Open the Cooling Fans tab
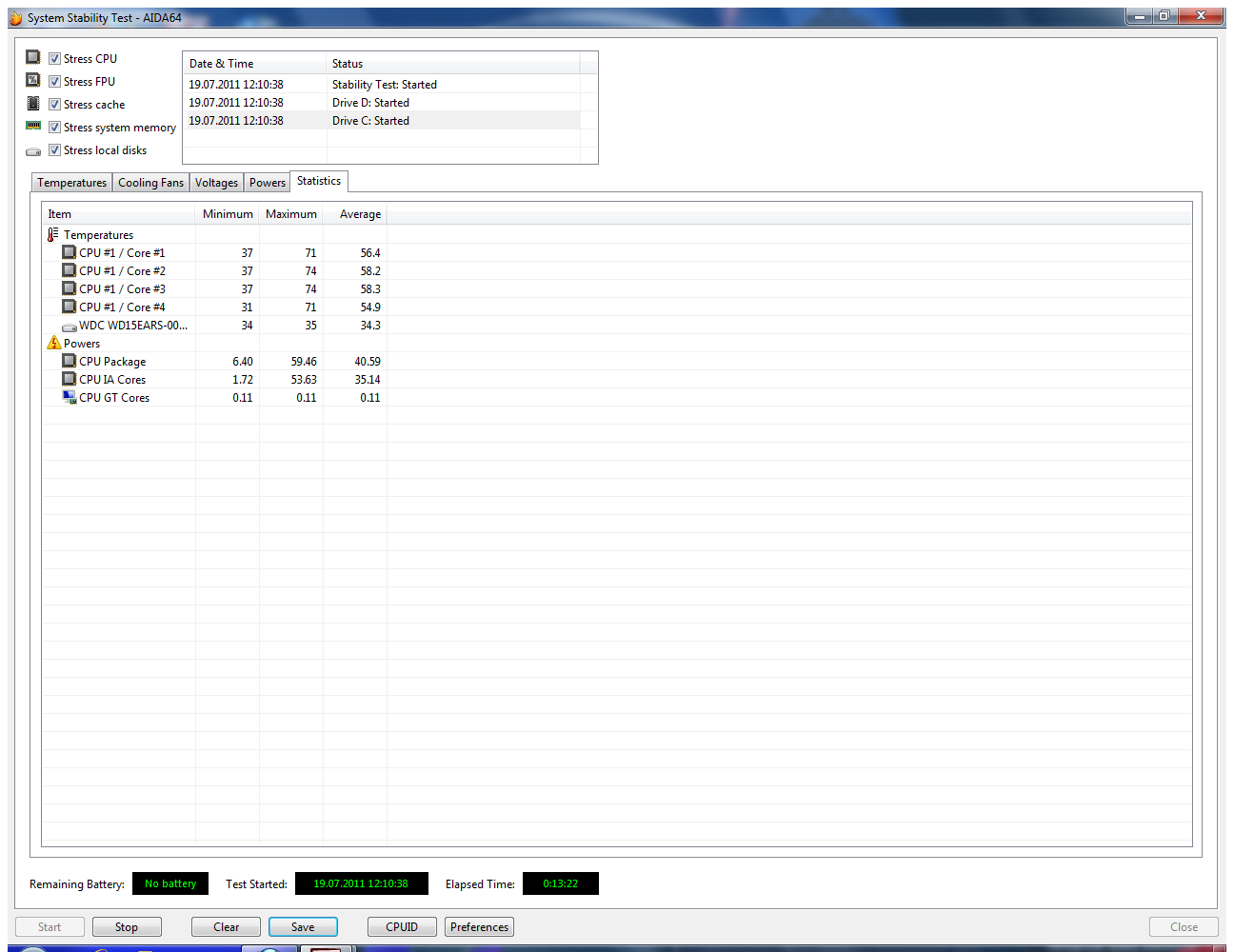 pos(150,183)
